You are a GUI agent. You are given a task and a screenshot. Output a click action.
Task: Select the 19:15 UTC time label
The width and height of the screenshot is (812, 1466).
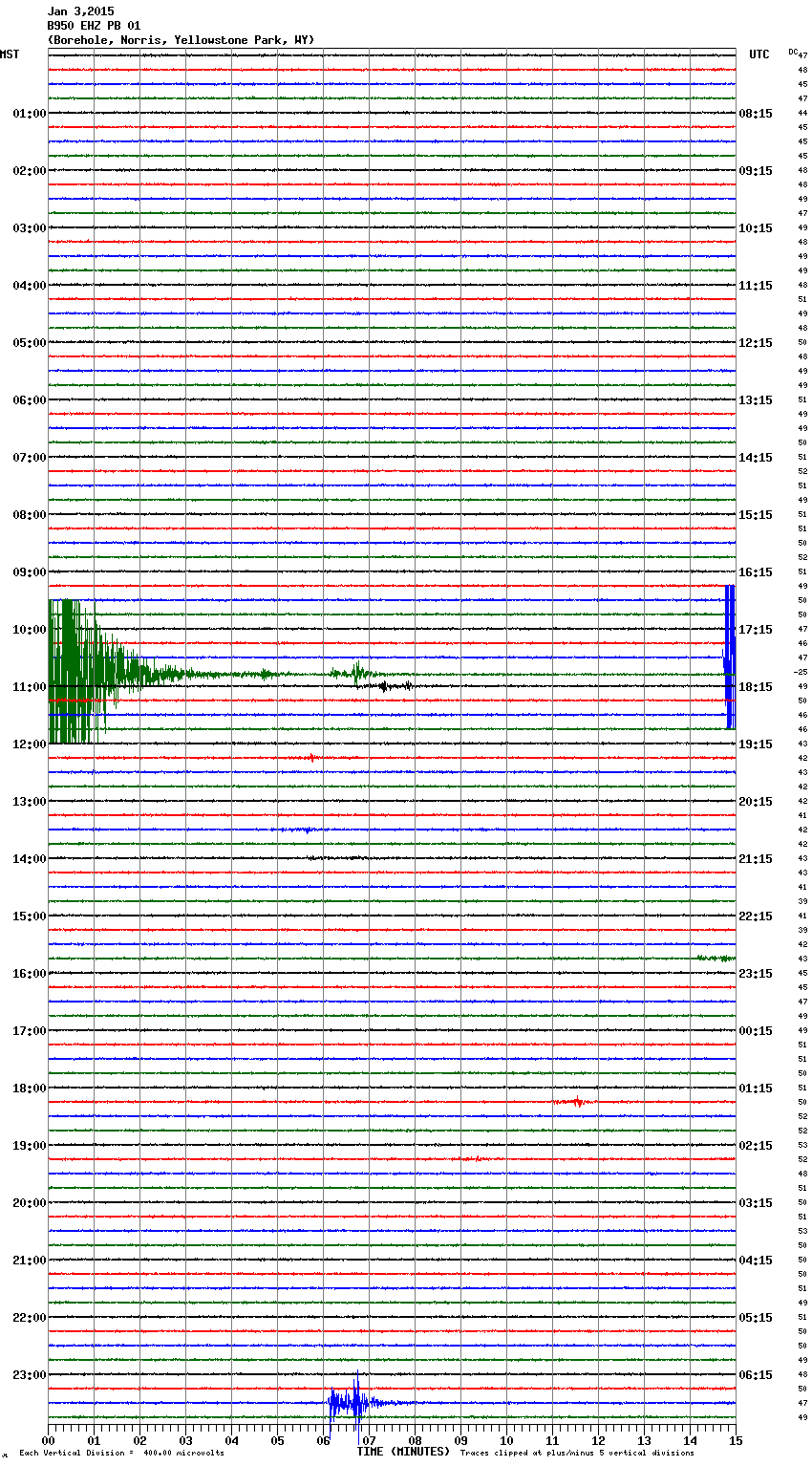click(756, 744)
